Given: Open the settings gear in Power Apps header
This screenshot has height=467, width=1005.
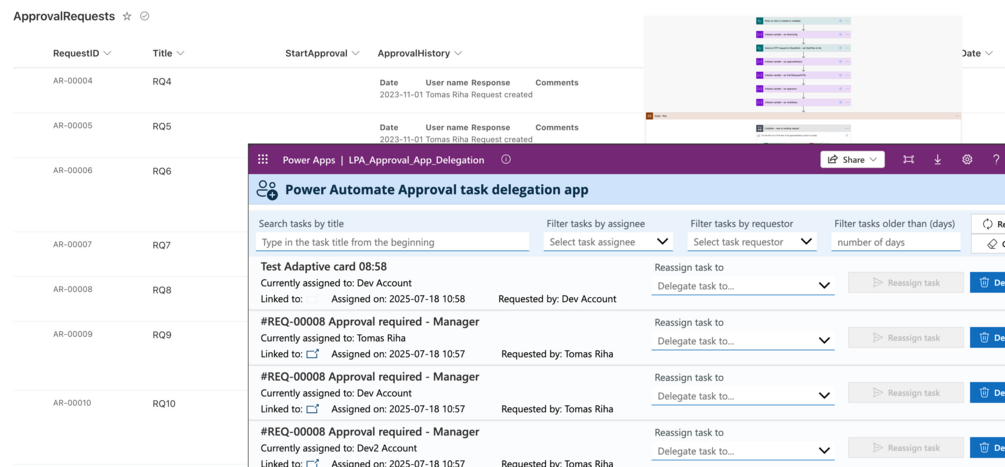Looking at the screenshot, I should (x=967, y=160).
